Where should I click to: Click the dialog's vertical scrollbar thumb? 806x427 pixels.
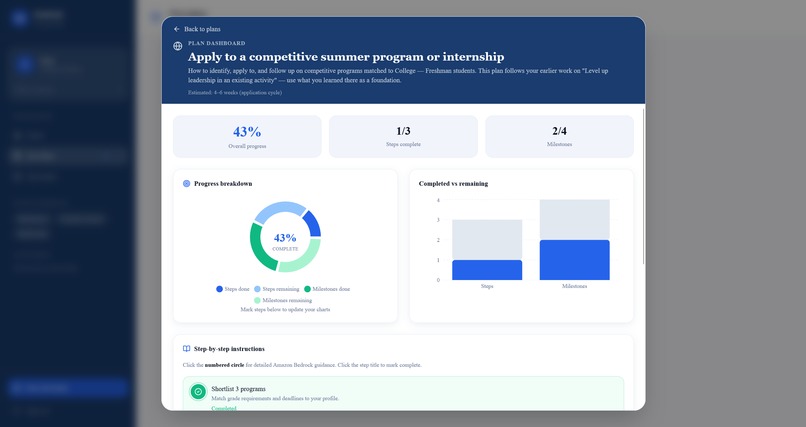pyautogui.click(x=643, y=186)
